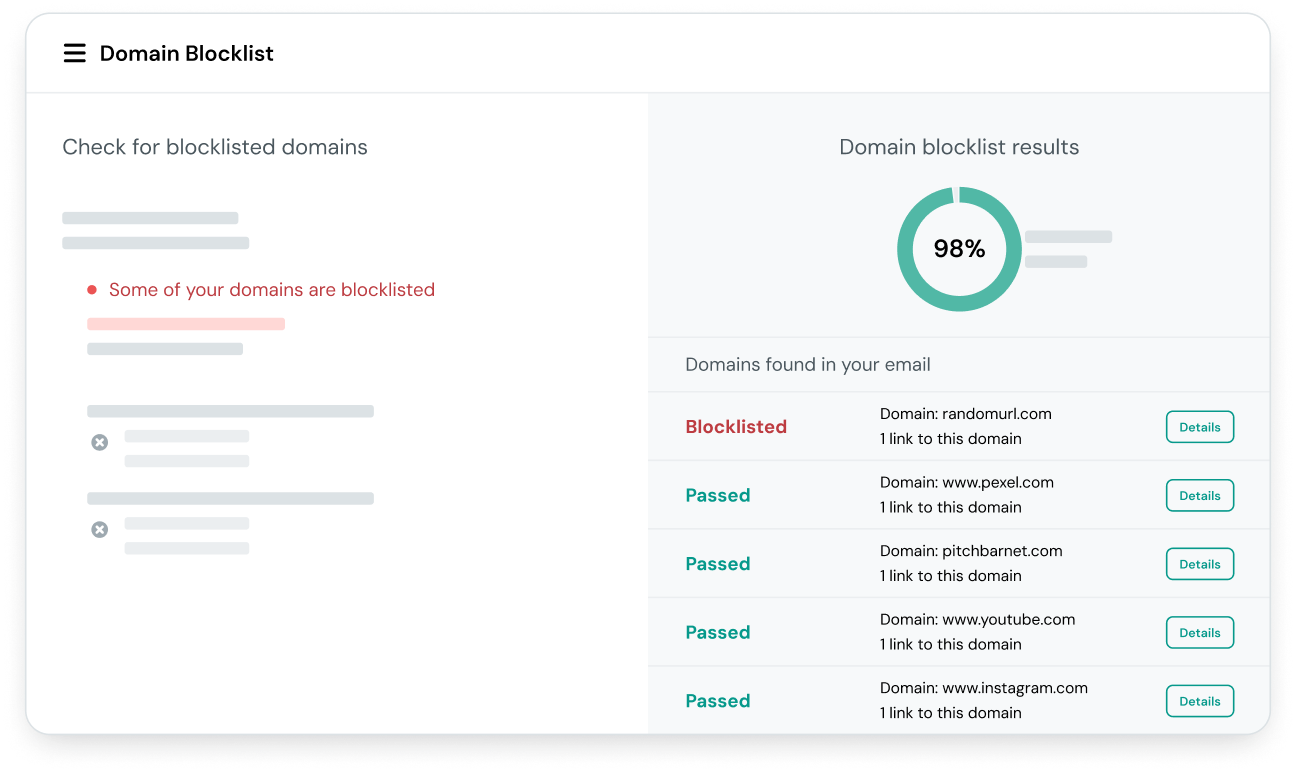Click 'Check for blocklisted domains' heading

click(x=215, y=147)
